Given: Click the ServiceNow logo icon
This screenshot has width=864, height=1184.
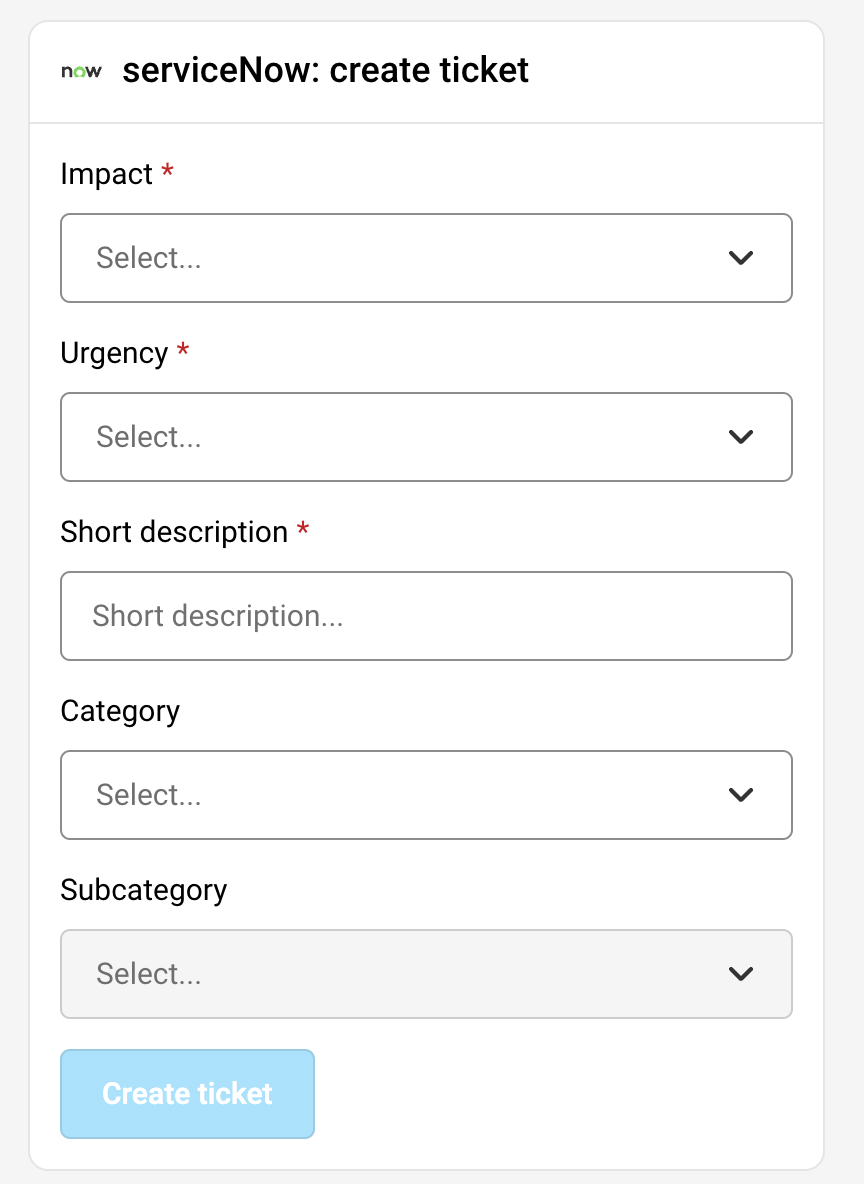Looking at the screenshot, I should [x=81, y=72].
